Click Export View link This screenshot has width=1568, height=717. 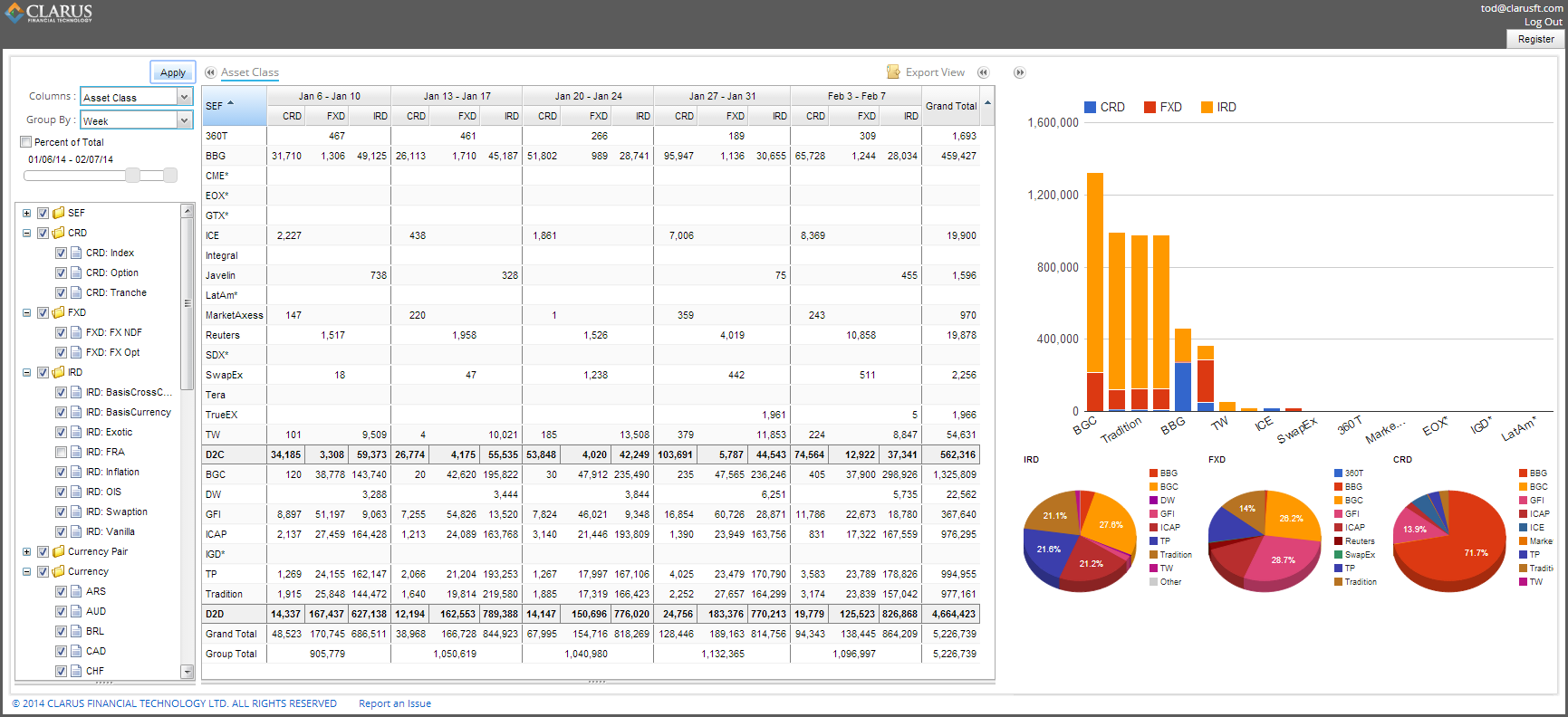tap(935, 72)
